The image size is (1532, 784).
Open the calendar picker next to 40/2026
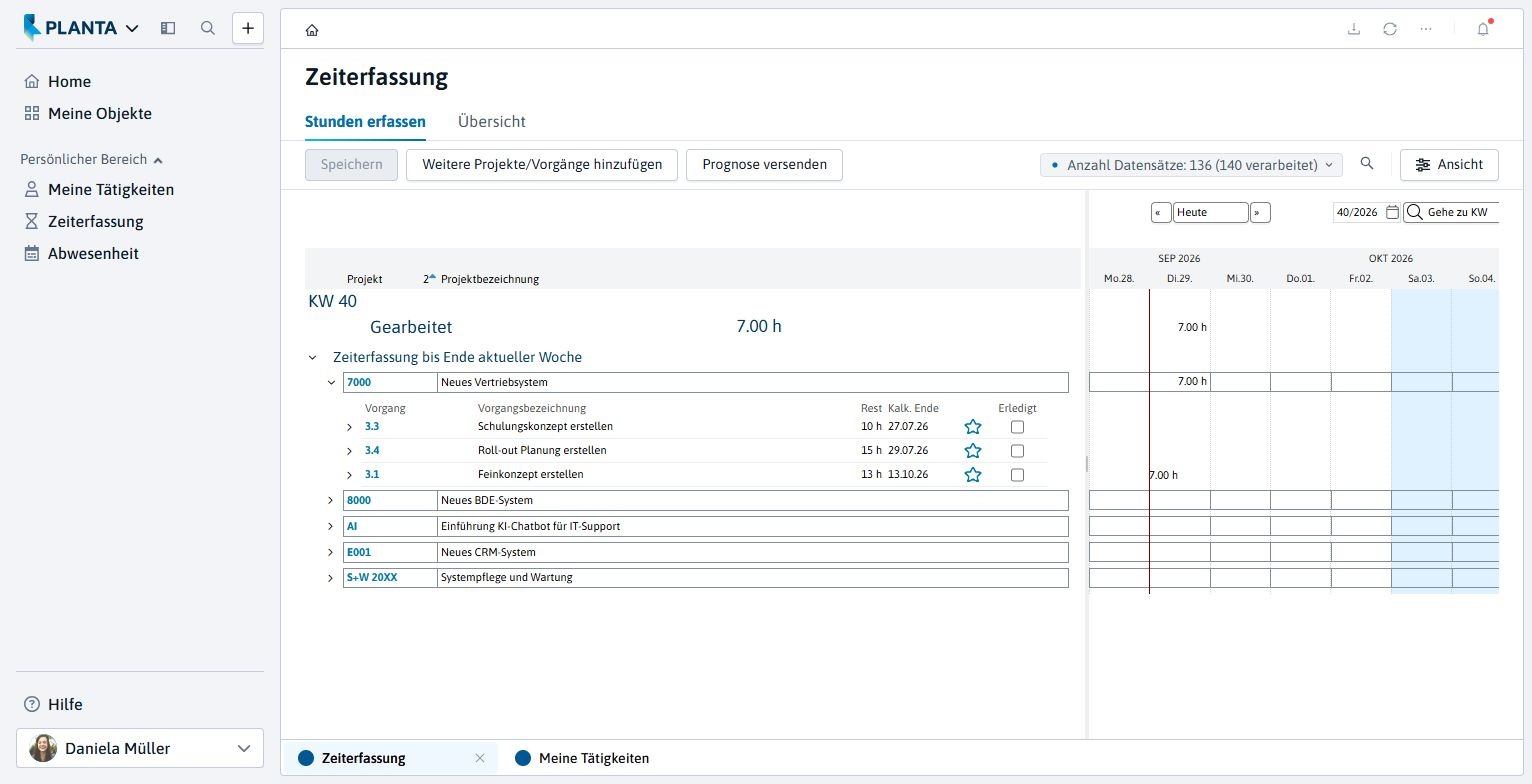[1392, 212]
